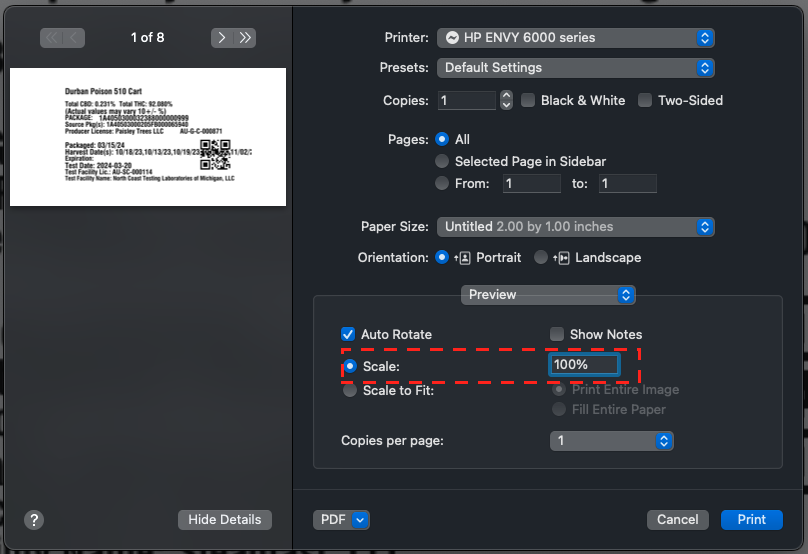Open the PDF dropdown arrow

(x=360, y=520)
